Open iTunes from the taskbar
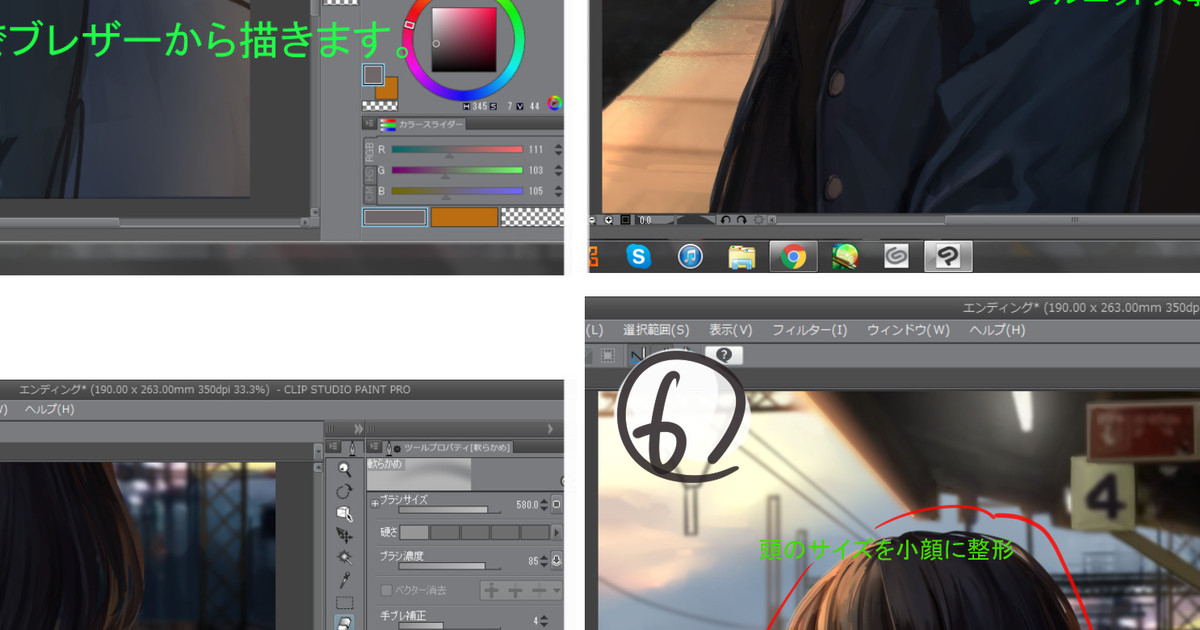Image resolution: width=1200 pixels, height=630 pixels. pos(690,257)
